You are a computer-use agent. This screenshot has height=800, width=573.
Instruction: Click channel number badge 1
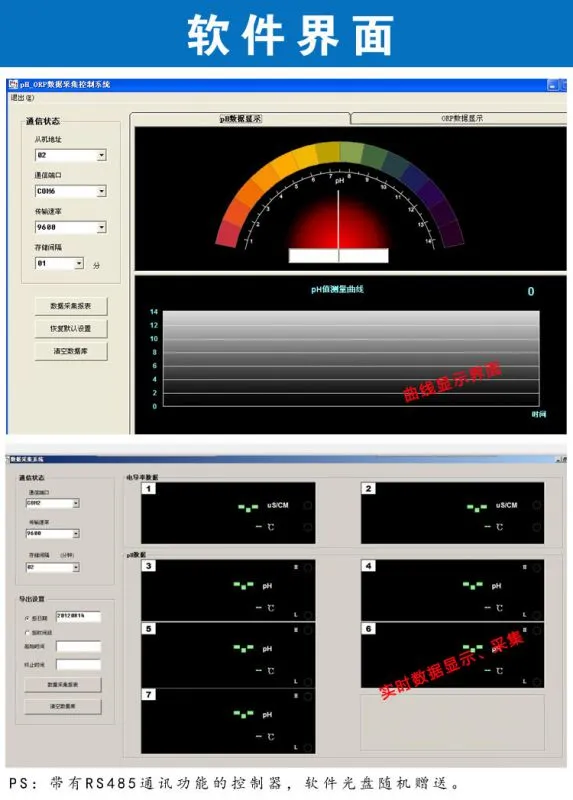pyautogui.click(x=148, y=489)
